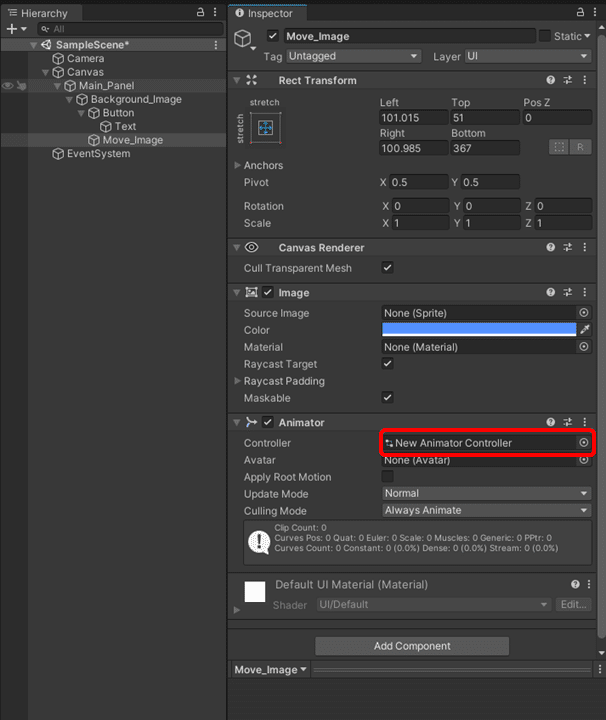606x720 pixels.
Task: Select EventSystem in hierarchy
Action: [98, 154]
